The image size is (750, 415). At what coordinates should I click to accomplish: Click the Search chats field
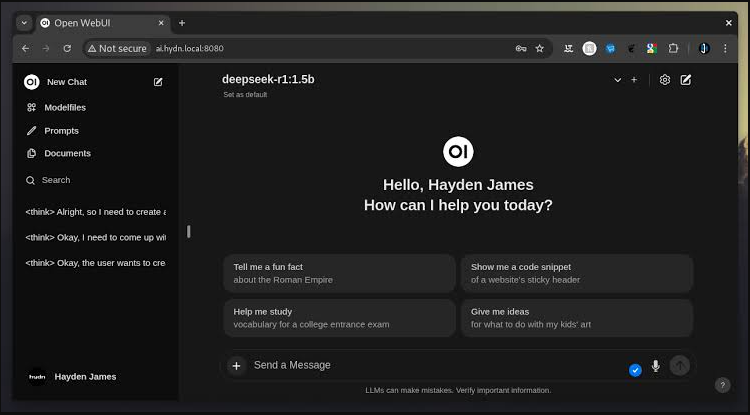96,180
